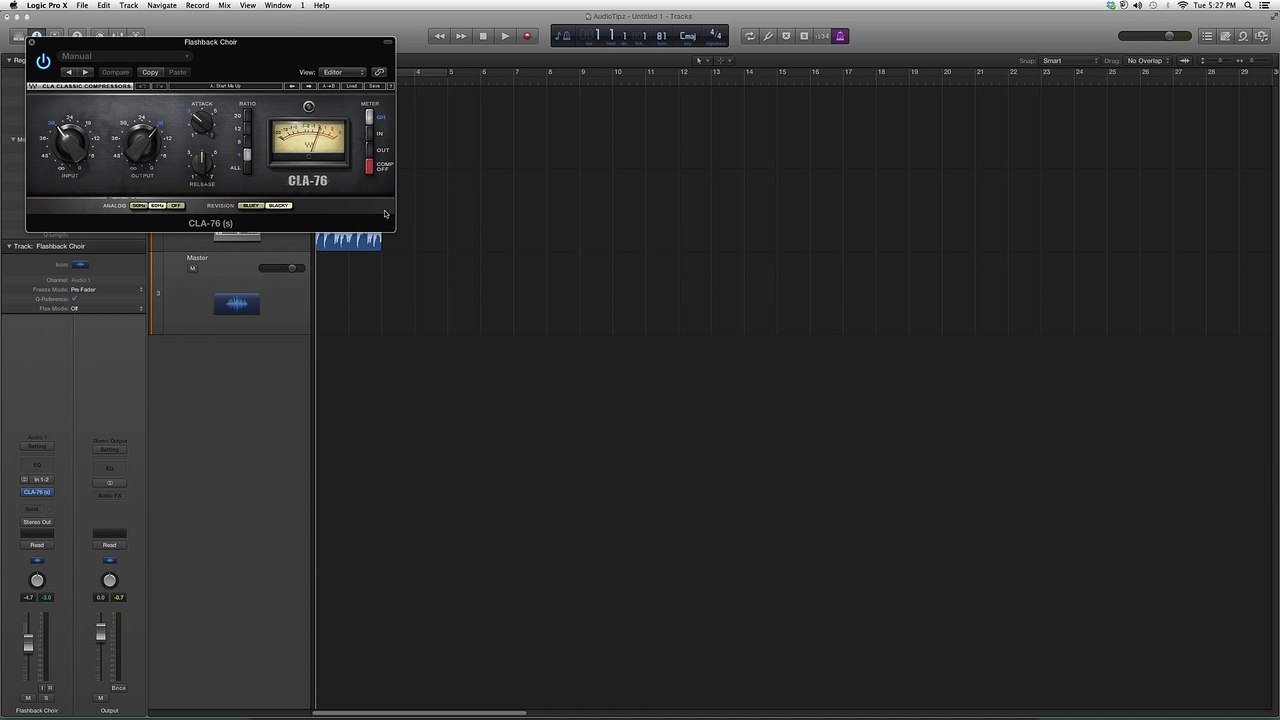Click the Waves previous preset arrow
The width and height of the screenshot is (1280, 720).
point(293,86)
